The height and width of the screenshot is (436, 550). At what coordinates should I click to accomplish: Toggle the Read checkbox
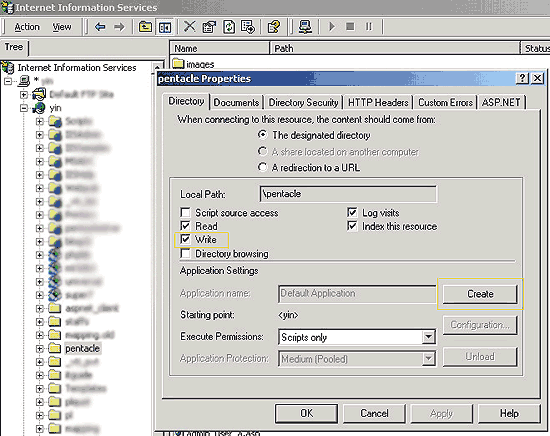pyautogui.click(x=185, y=226)
